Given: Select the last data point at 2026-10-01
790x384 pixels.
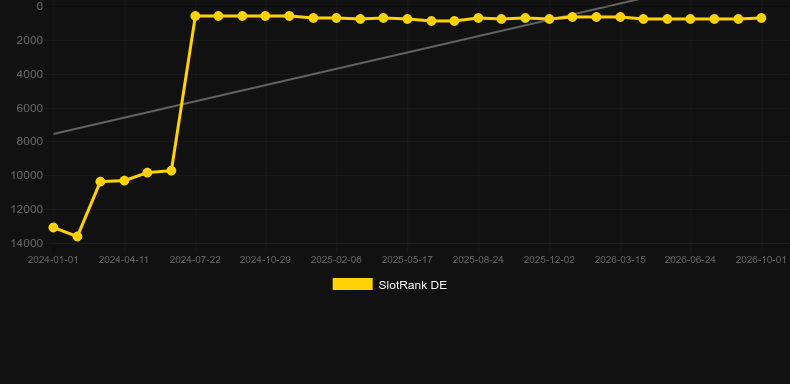Looking at the screenshot, I should point(761,18).
